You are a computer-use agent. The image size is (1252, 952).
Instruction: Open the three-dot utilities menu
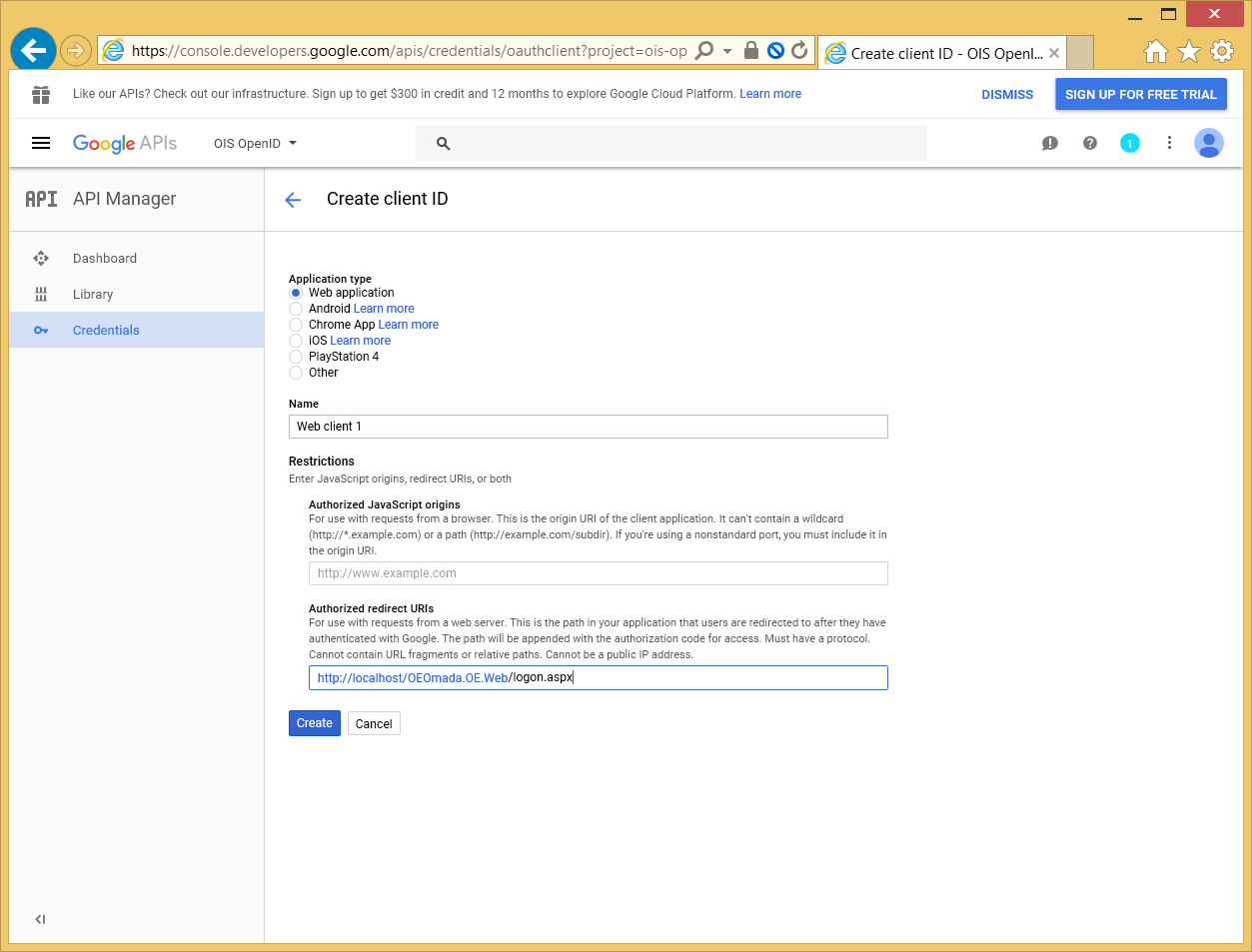1169,143
